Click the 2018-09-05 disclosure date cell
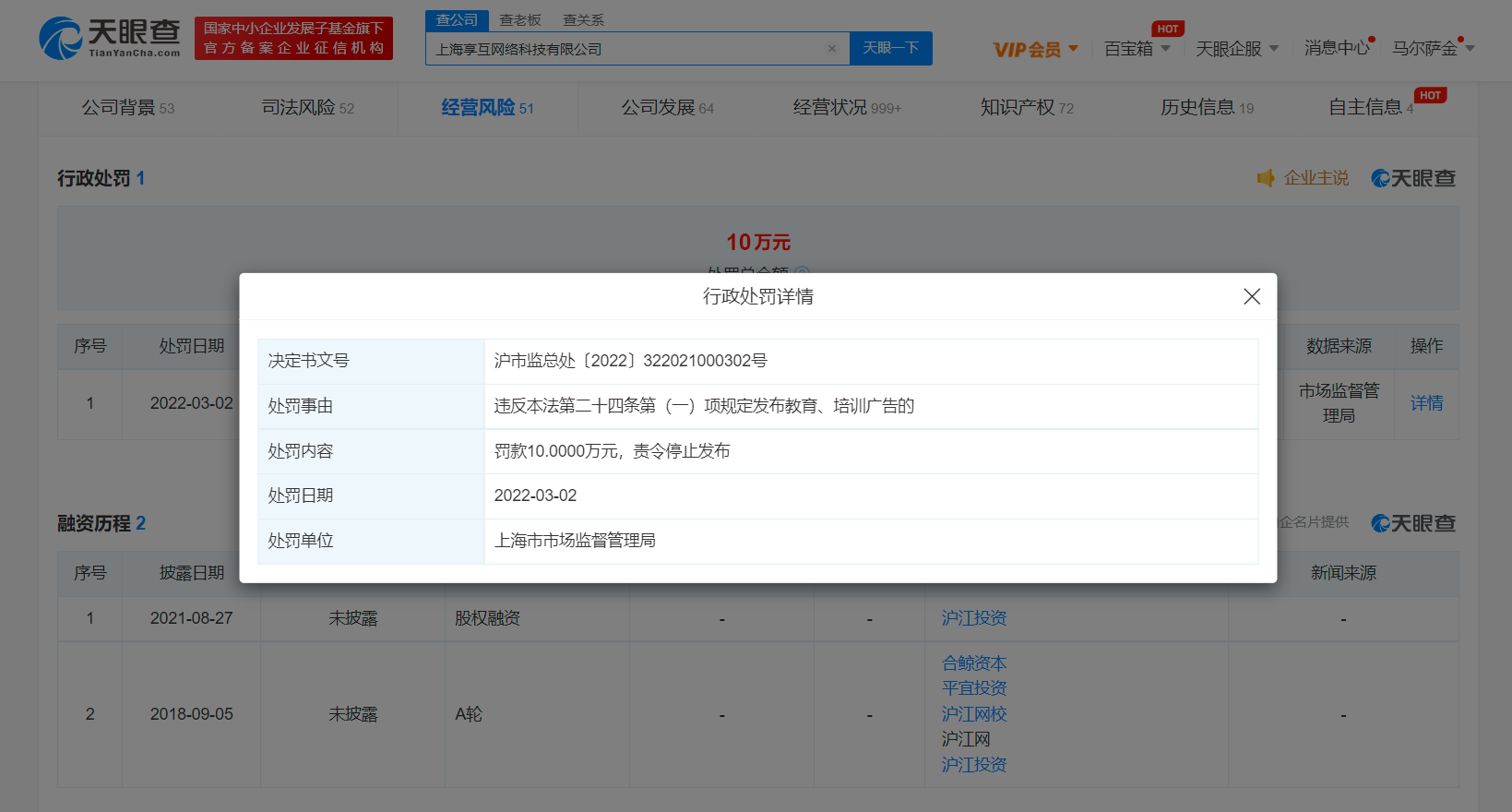This screenshot has height=812, width=1512. click(x=192, y=714)
